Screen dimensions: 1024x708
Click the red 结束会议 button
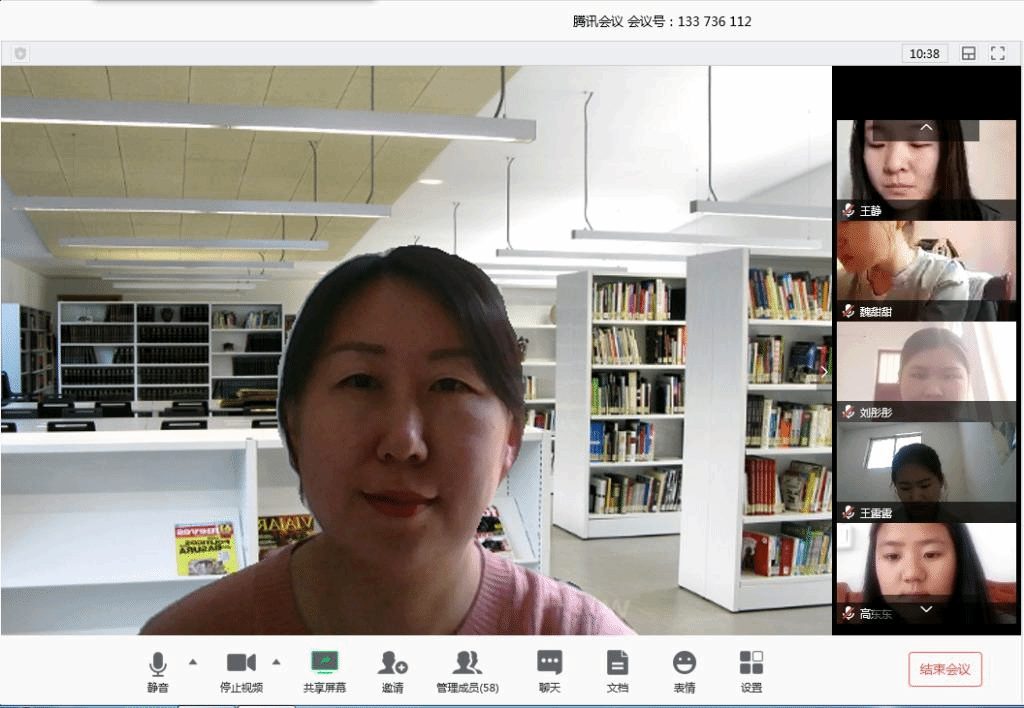[x=945, y=669]
